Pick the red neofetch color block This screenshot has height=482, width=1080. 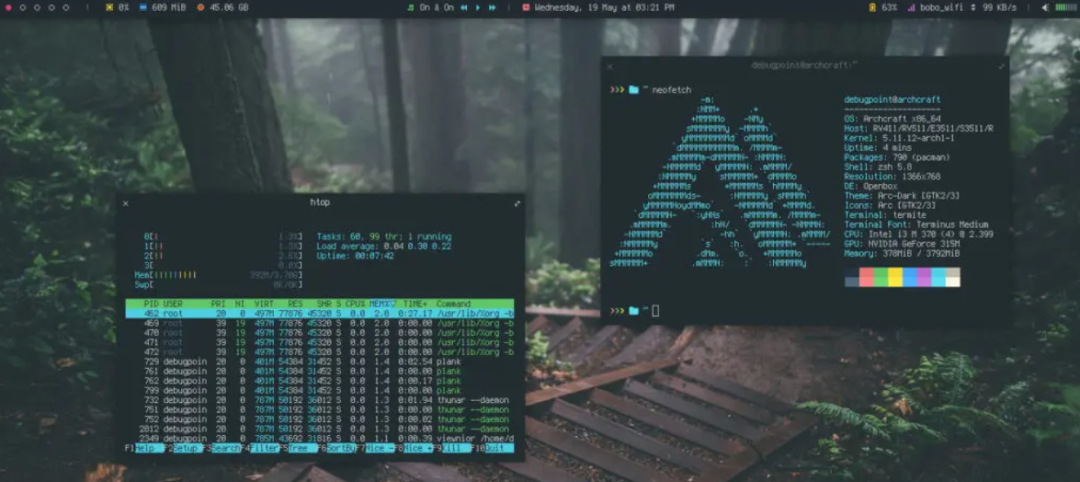(866, 277)
